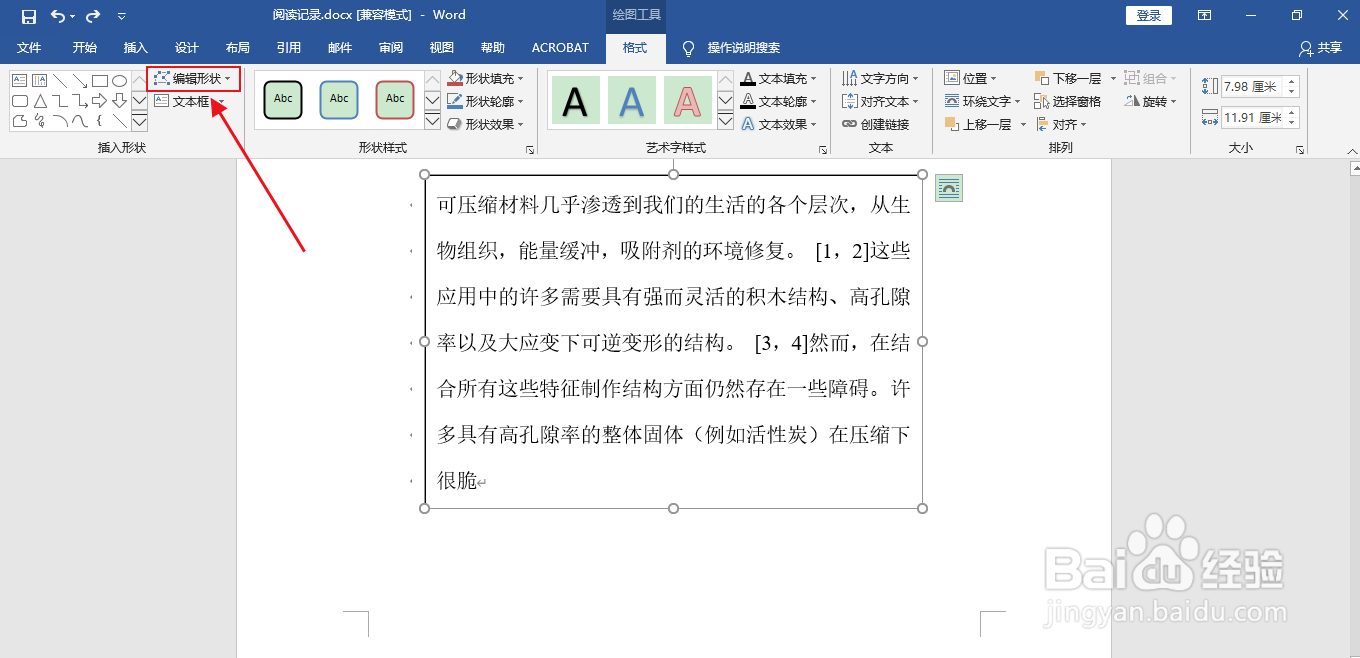This screenshot has width=1360, height=658.
Task: Open 文本效果 text effects menu
Action: pyautogui.click(x=778, y=124)
